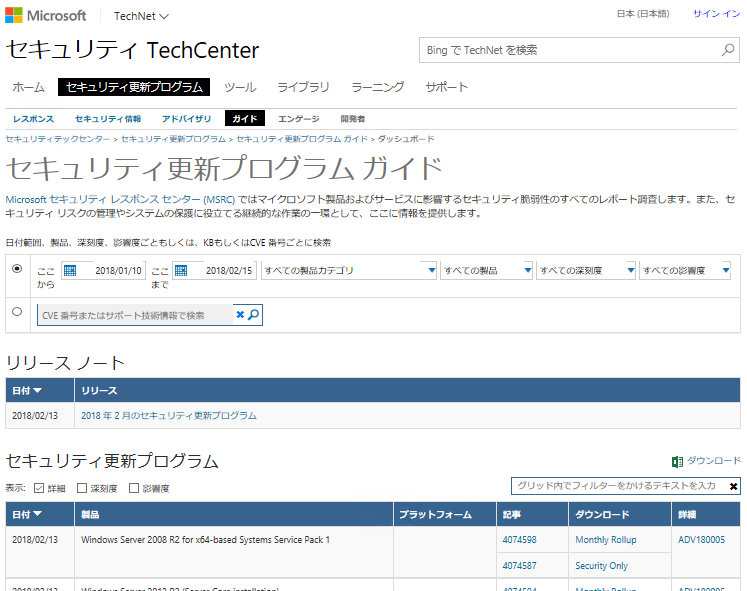Clear the CVE search box with X icon
This screenshot has width=747, height=591.
[240, 315]
